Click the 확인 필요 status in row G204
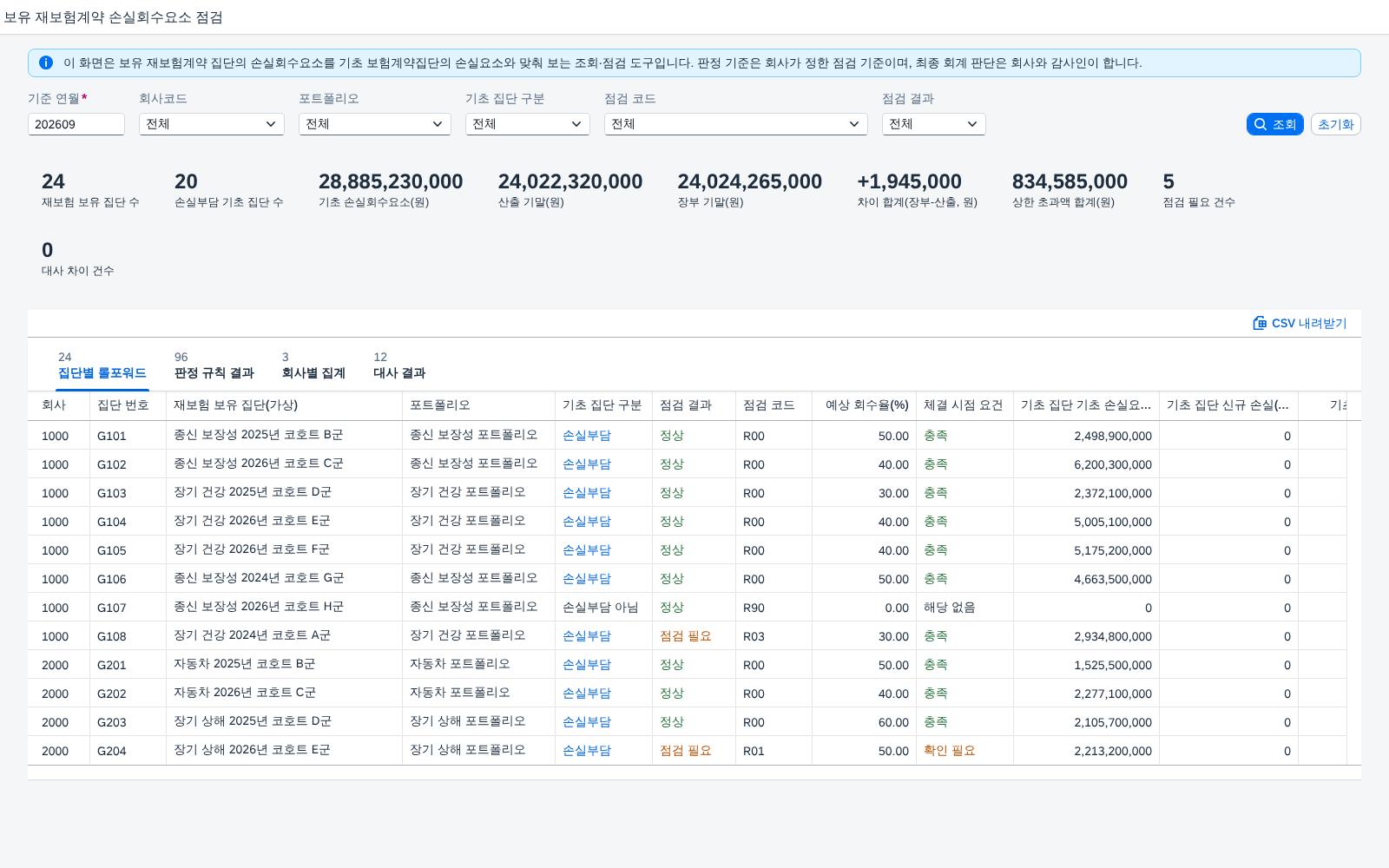 [950, 751]
